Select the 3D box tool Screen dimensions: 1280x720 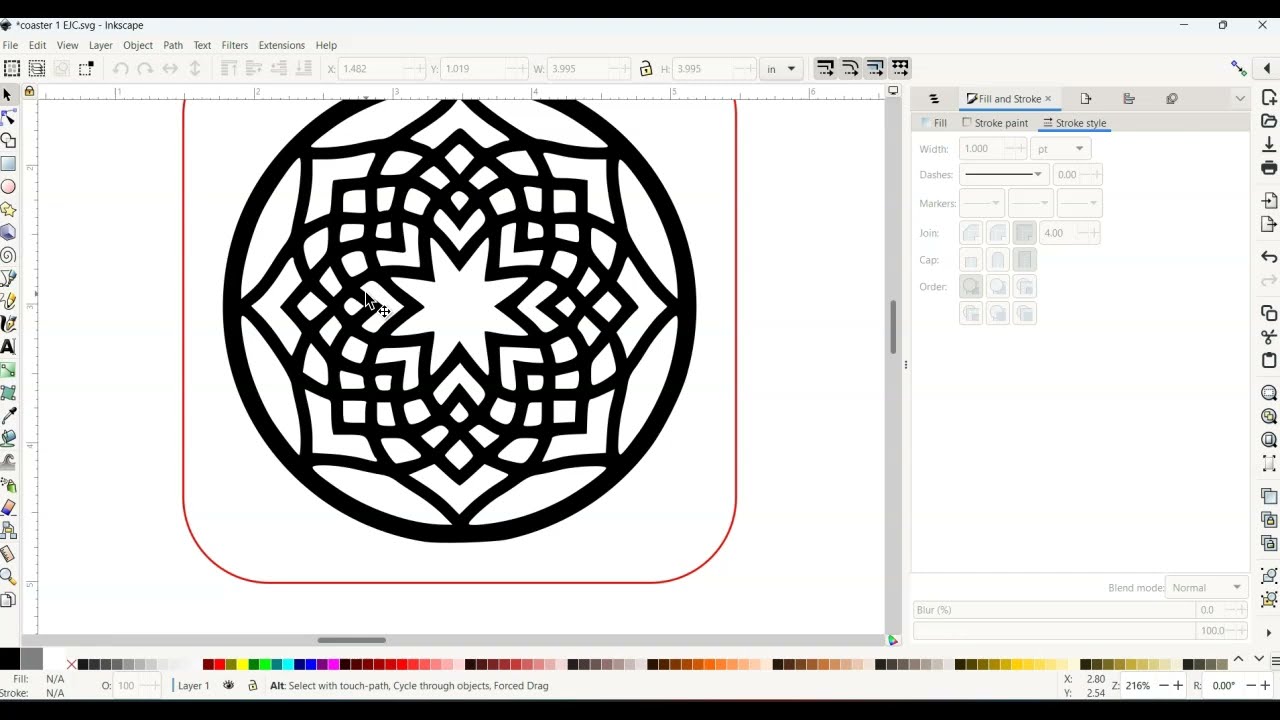(8, 233)
